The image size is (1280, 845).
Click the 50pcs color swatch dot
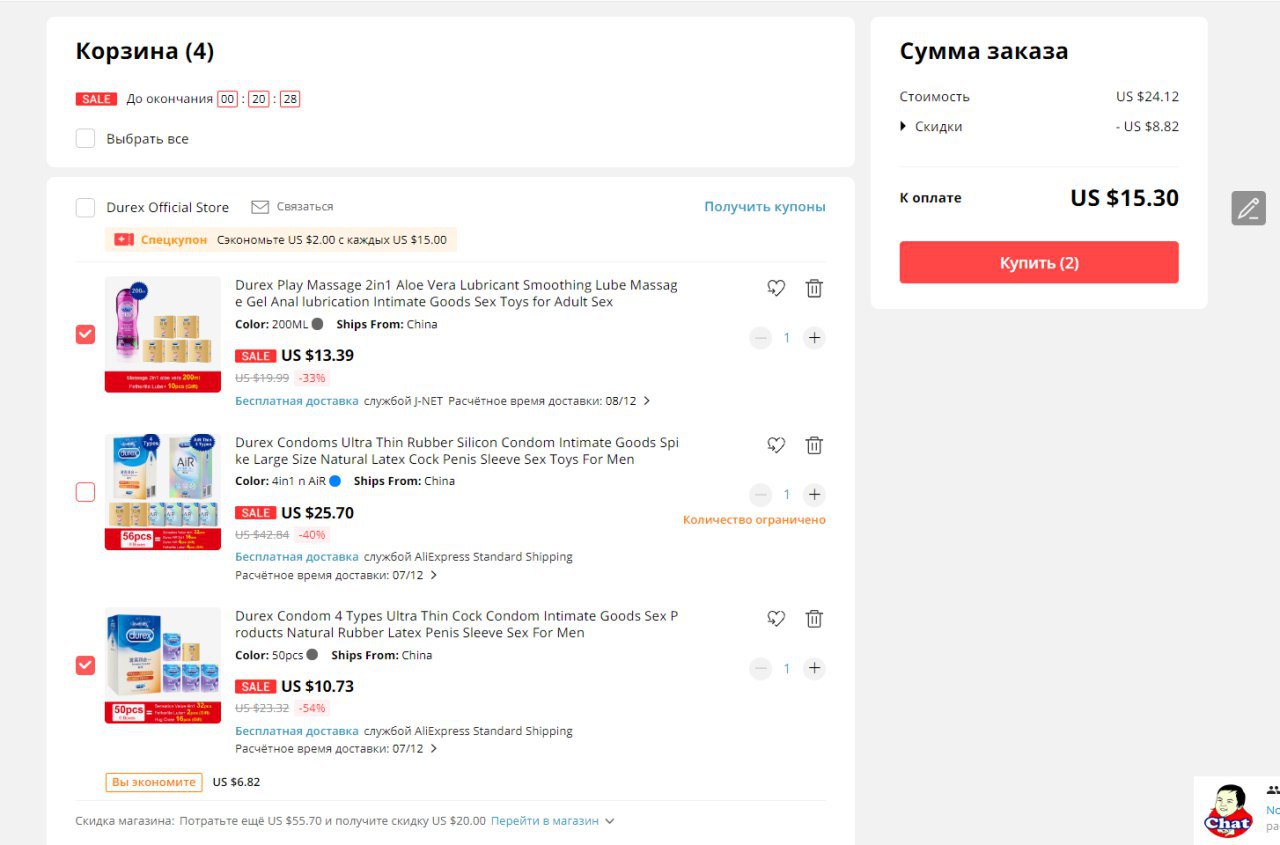click(x=312, y=655)
